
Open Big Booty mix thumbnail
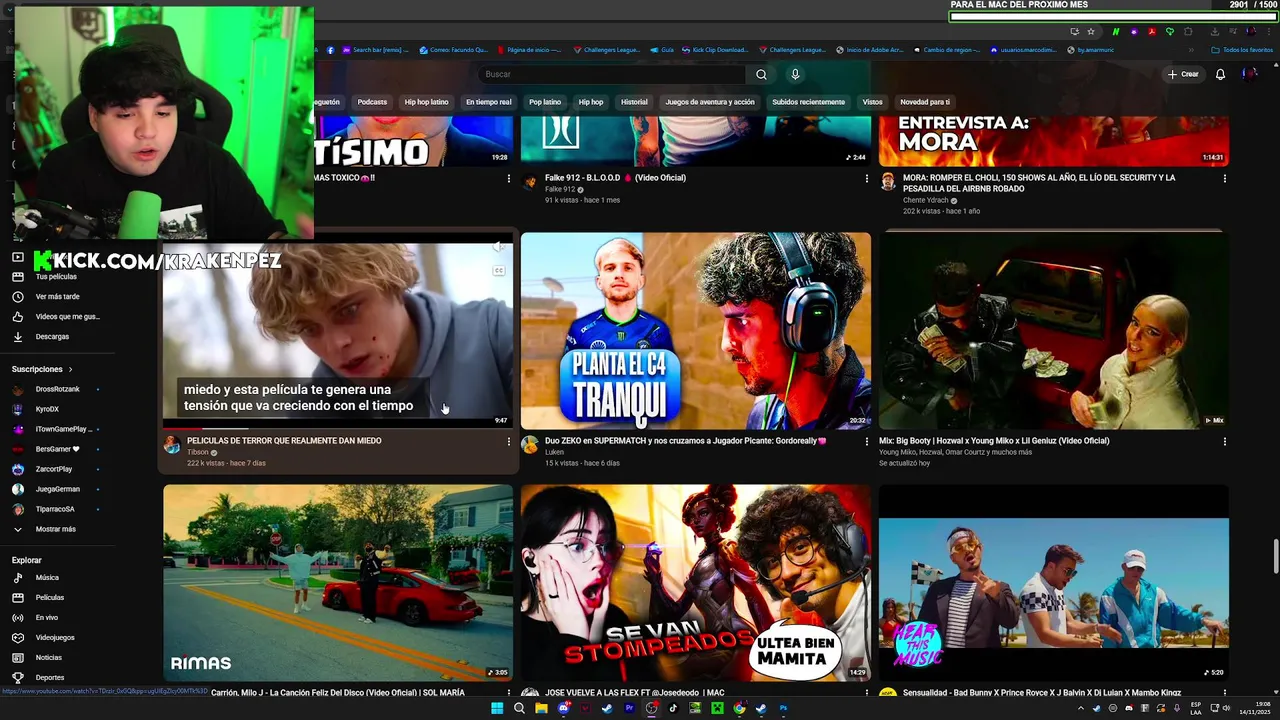pyautogui.click(x=1054, y=331)
